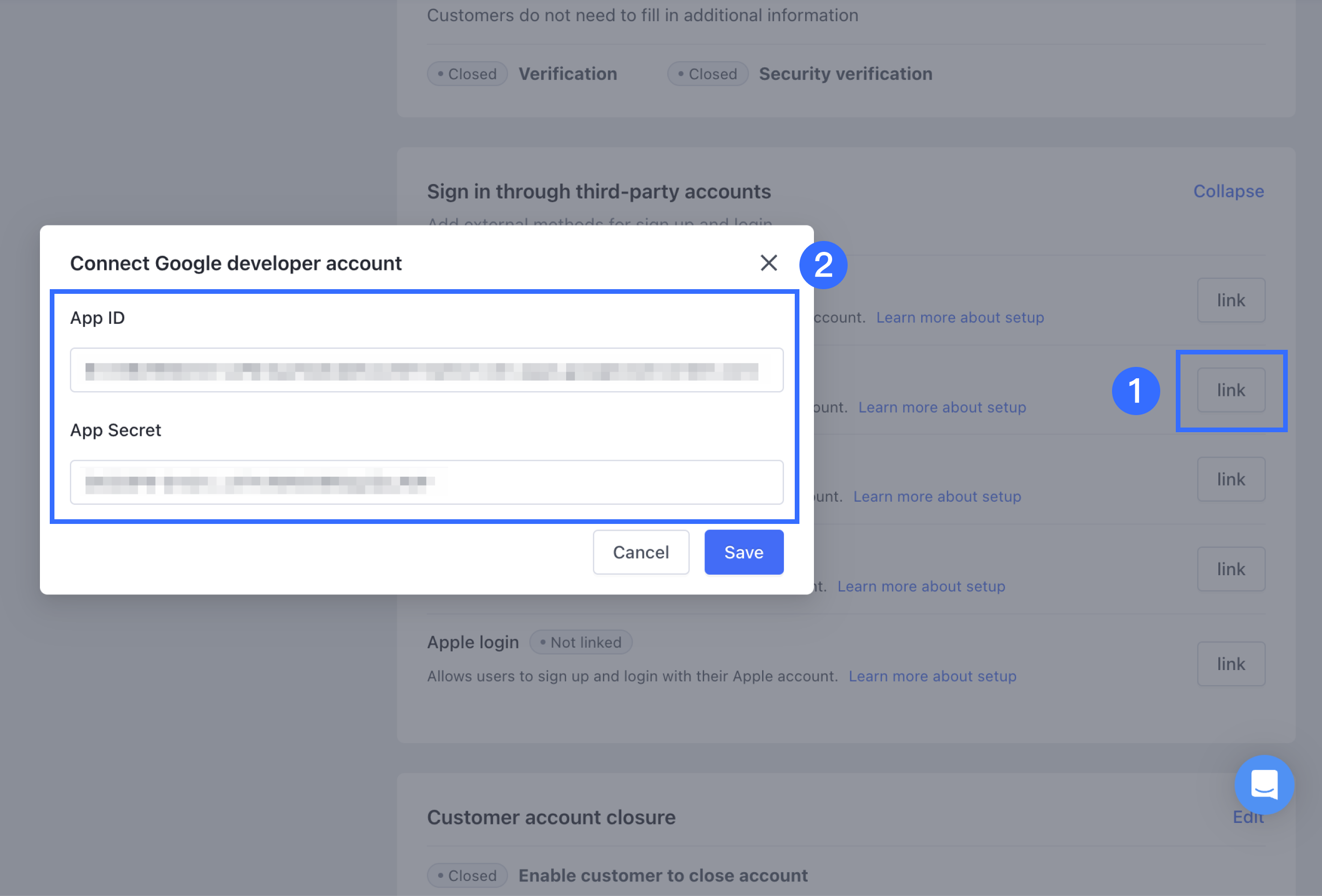Image resolution: width=1322 pixels, height=896 pixels.
Task: Click the Closed badge next to Verification
Action: [x=467, y=74]
